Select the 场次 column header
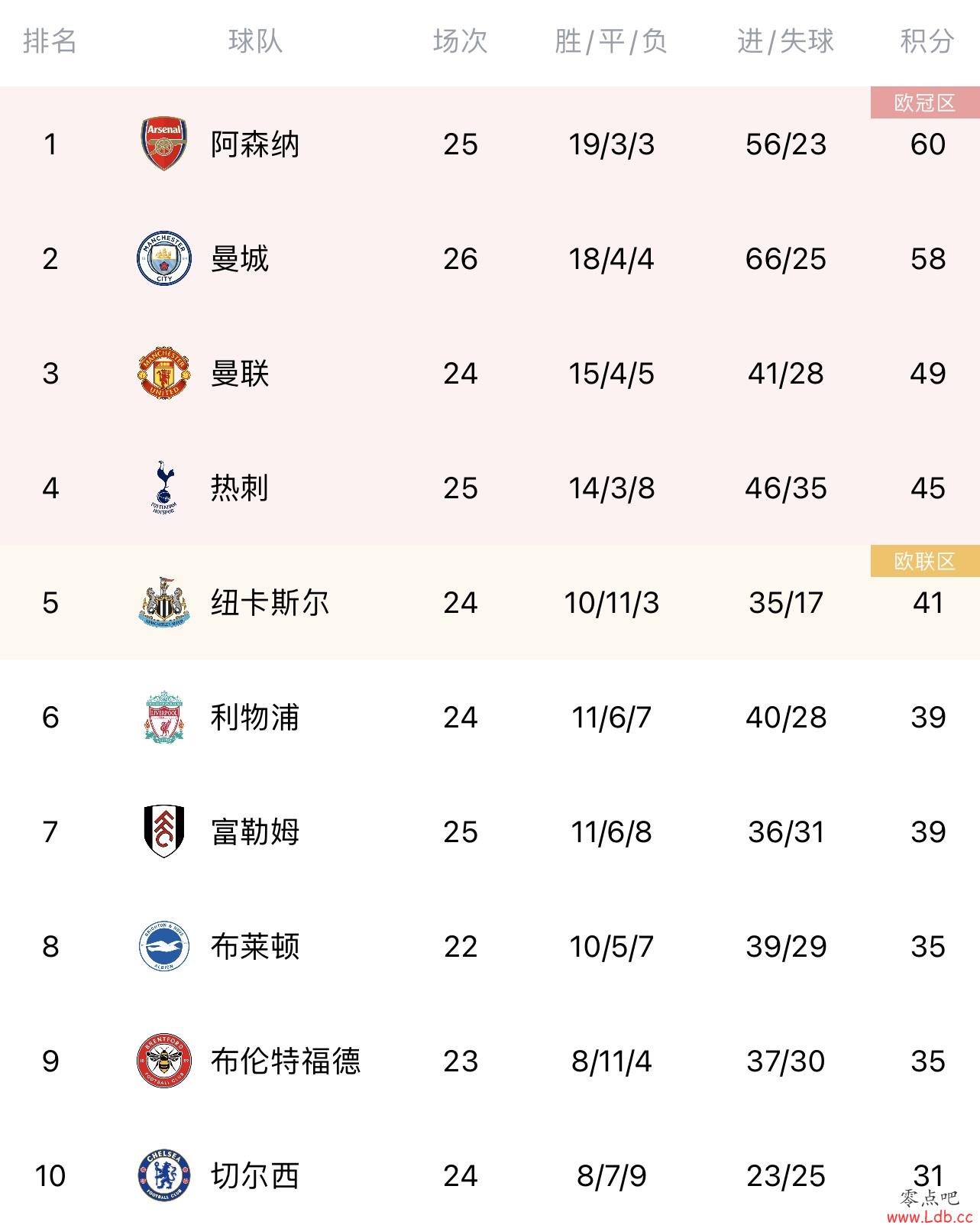The image size is (980, 1225). pyautogui.click(x=460, y=41)
